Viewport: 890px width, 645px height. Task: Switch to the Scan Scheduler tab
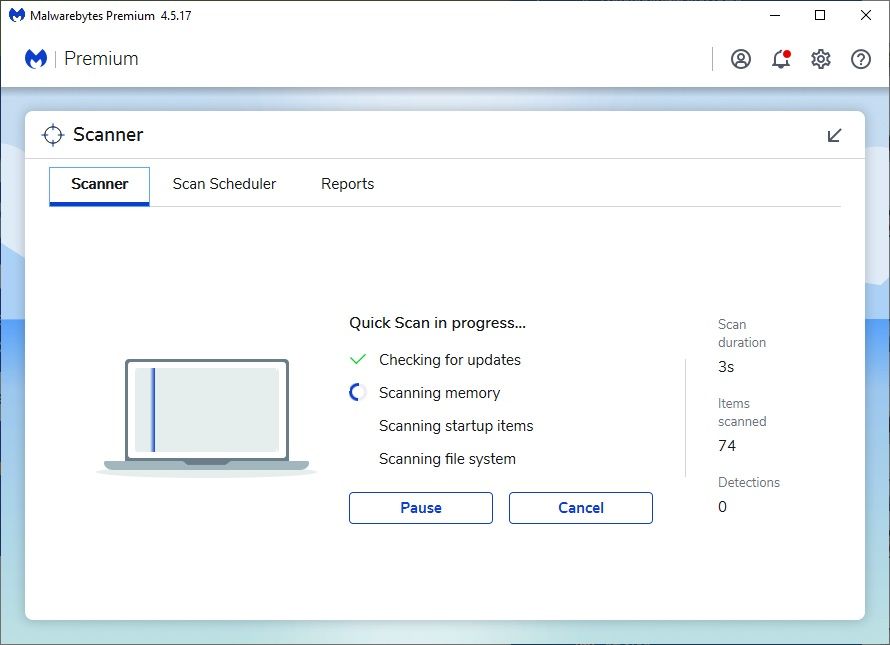tap(224, 184)
